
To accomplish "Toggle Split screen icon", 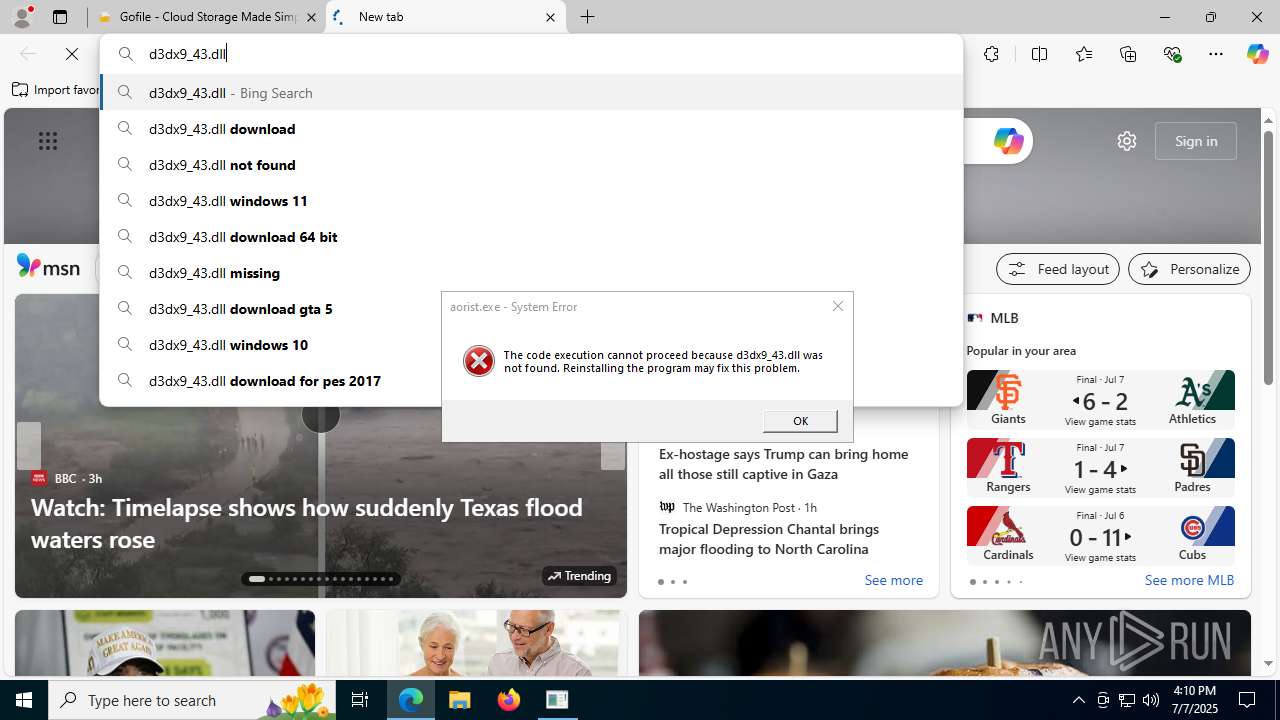I will [1039, 54].
